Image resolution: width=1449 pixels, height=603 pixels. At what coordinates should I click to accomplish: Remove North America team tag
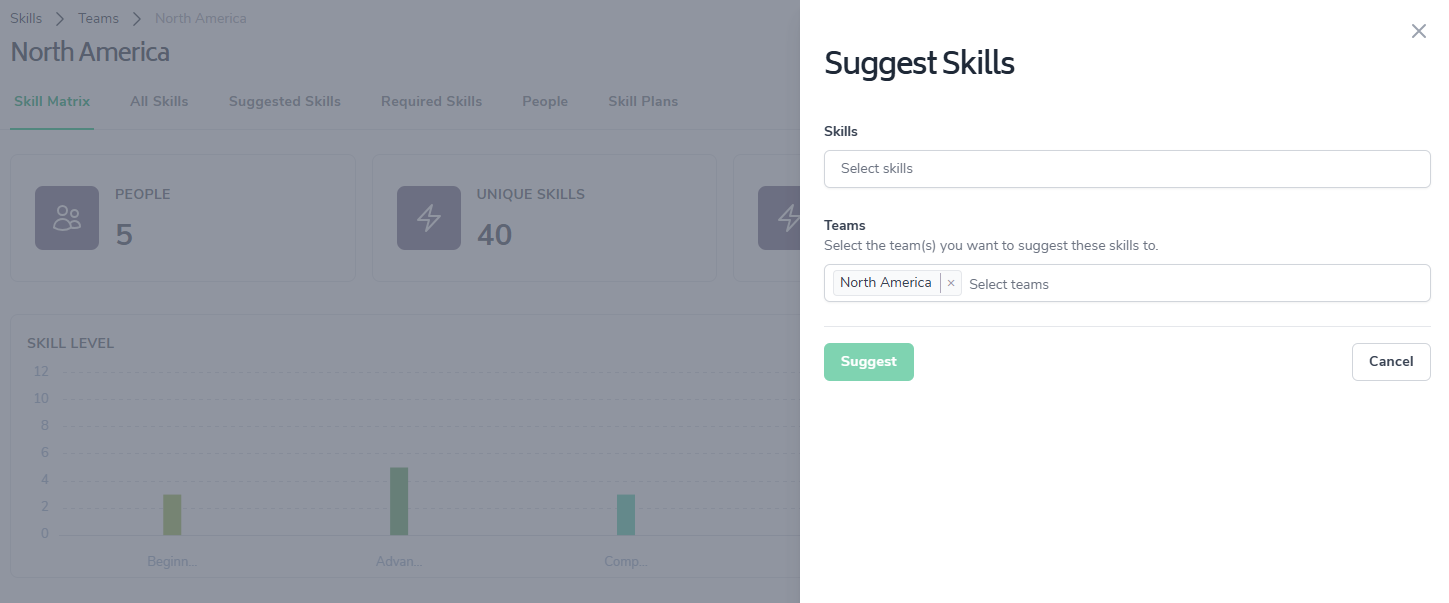tap(951, 283)
